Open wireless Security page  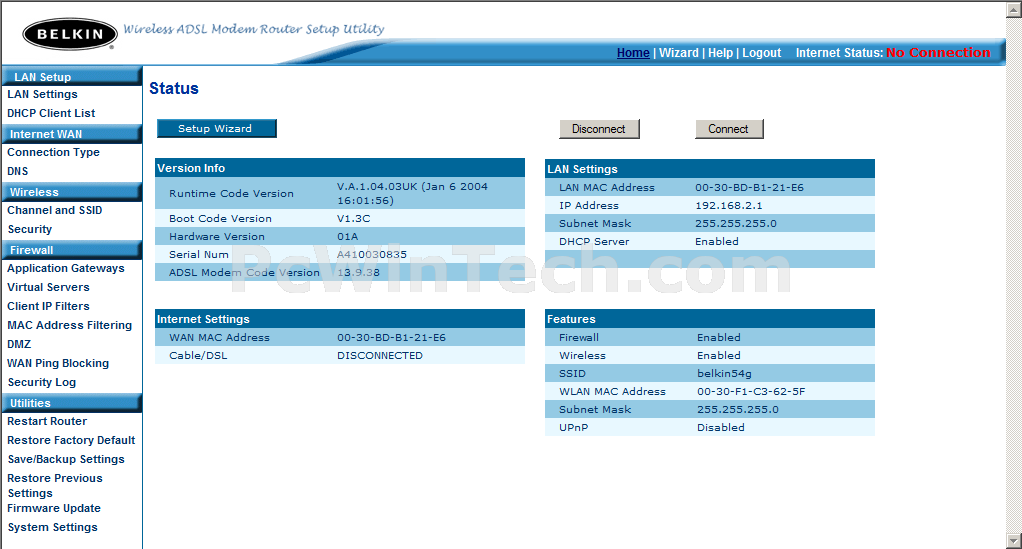pyautogui.click(x=29, y=230)
